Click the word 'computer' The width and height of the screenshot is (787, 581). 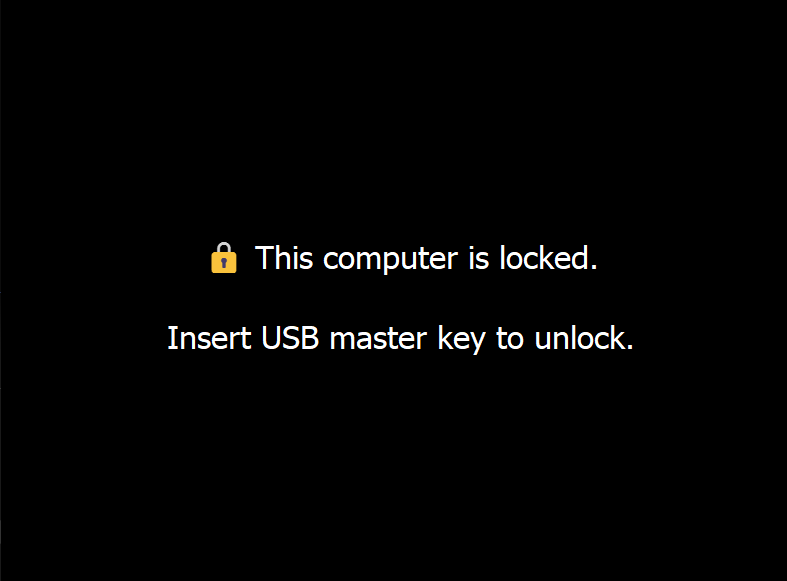pyautogui.click(x=390, y=259)
